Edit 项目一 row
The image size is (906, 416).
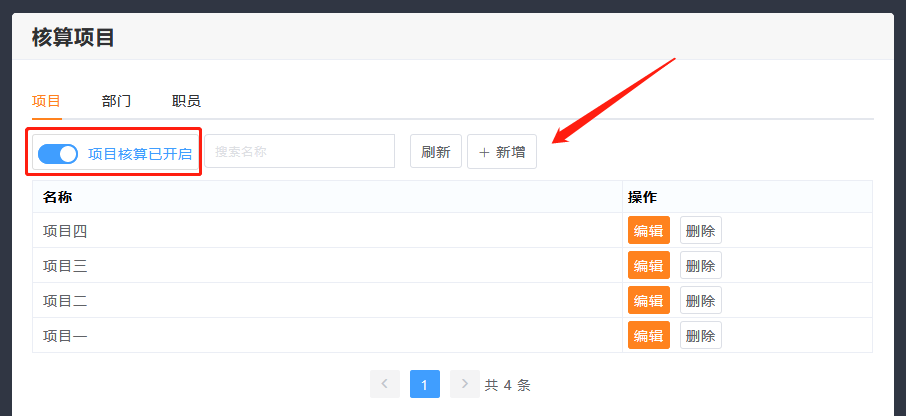pos(648,335)
